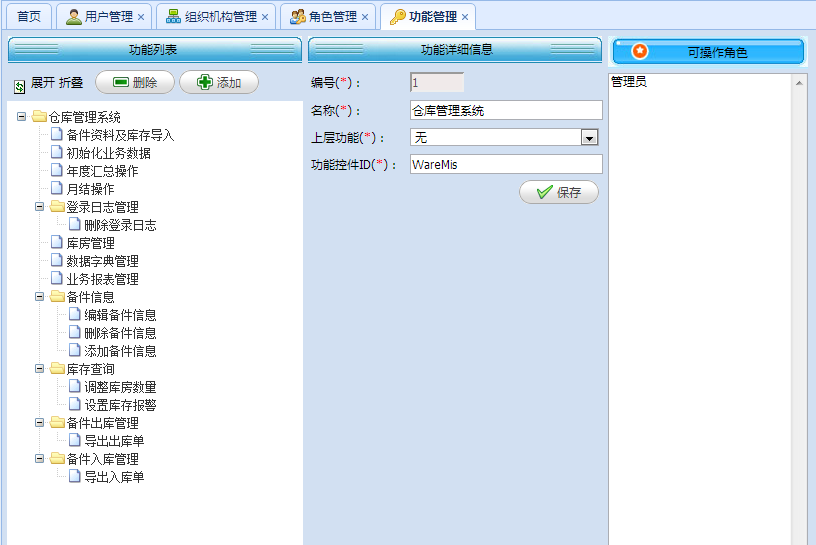Click the 折叠 link
The image size is (816, 545).
pos(71,83)
